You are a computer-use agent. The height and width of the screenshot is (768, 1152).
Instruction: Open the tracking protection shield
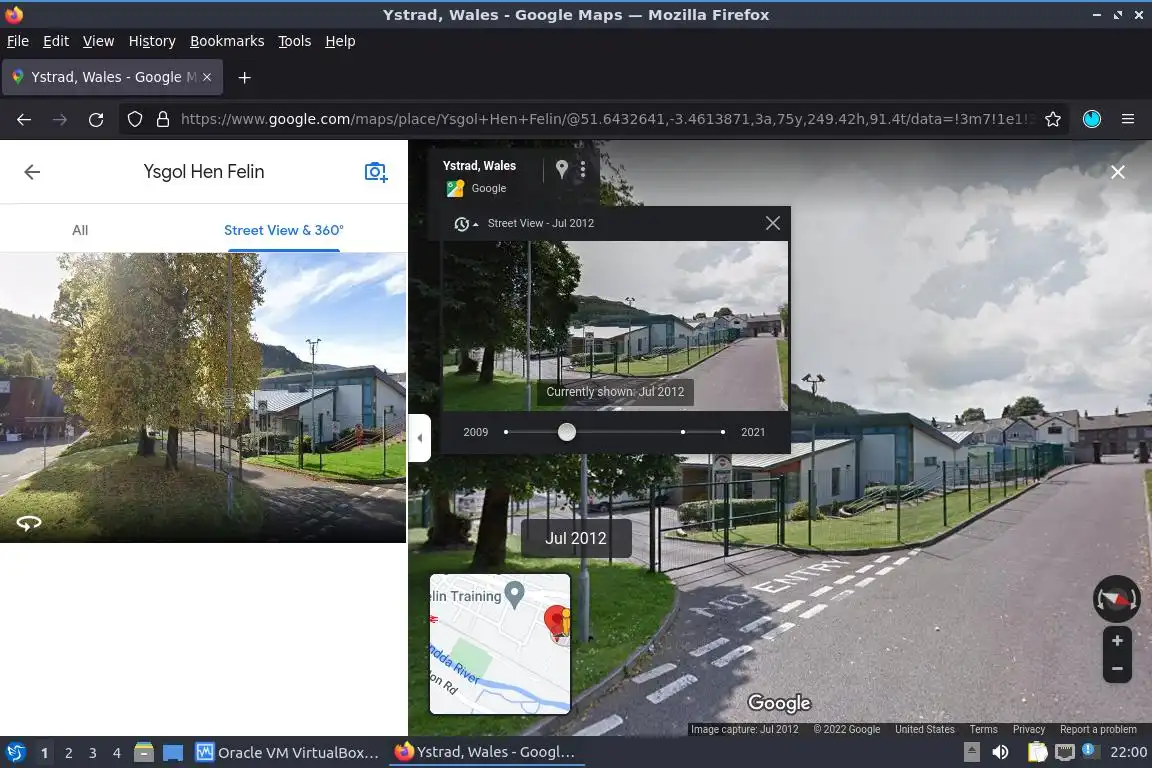(134, 119)
